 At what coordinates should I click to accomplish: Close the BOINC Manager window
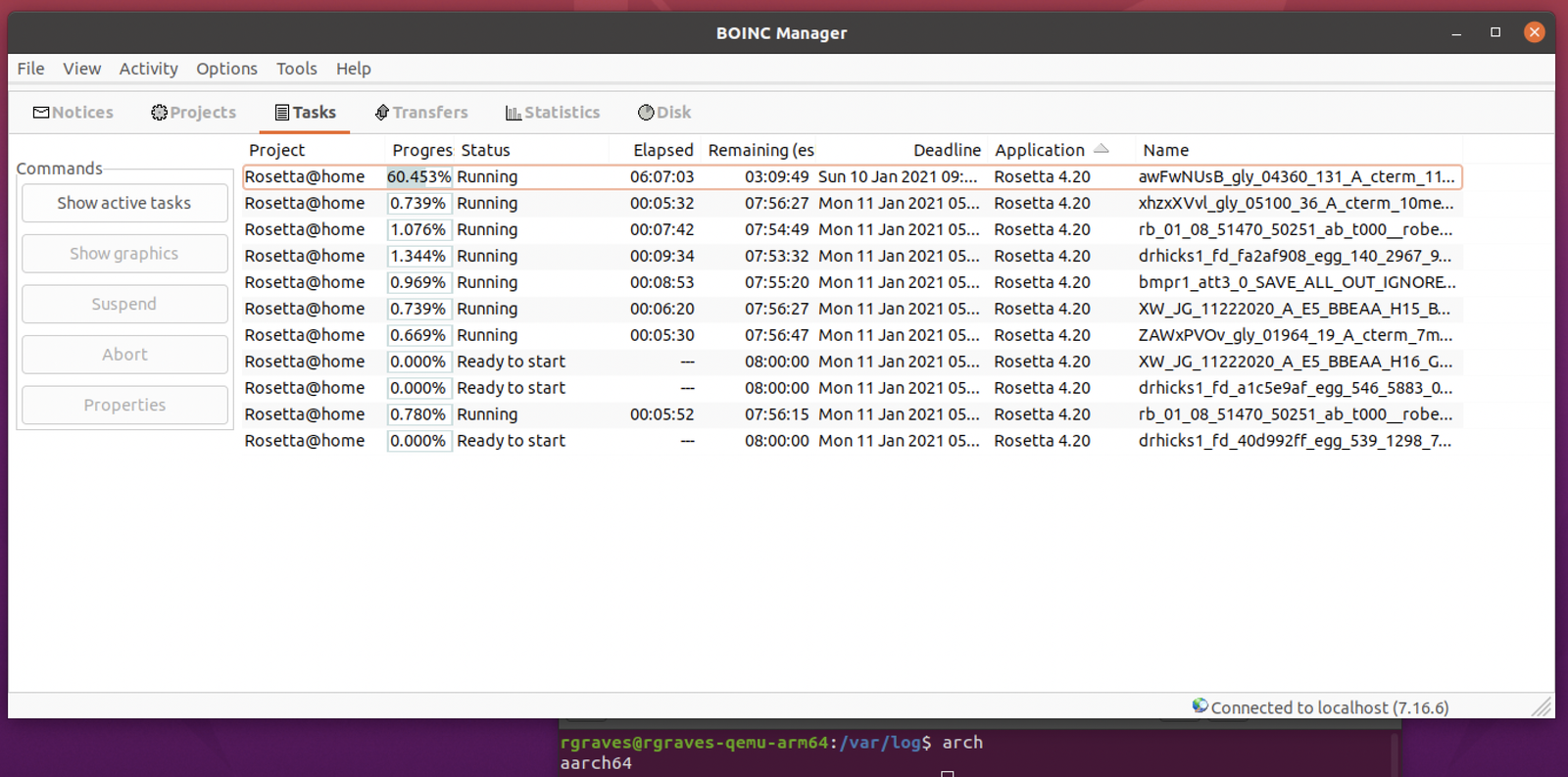(1534, 32)
